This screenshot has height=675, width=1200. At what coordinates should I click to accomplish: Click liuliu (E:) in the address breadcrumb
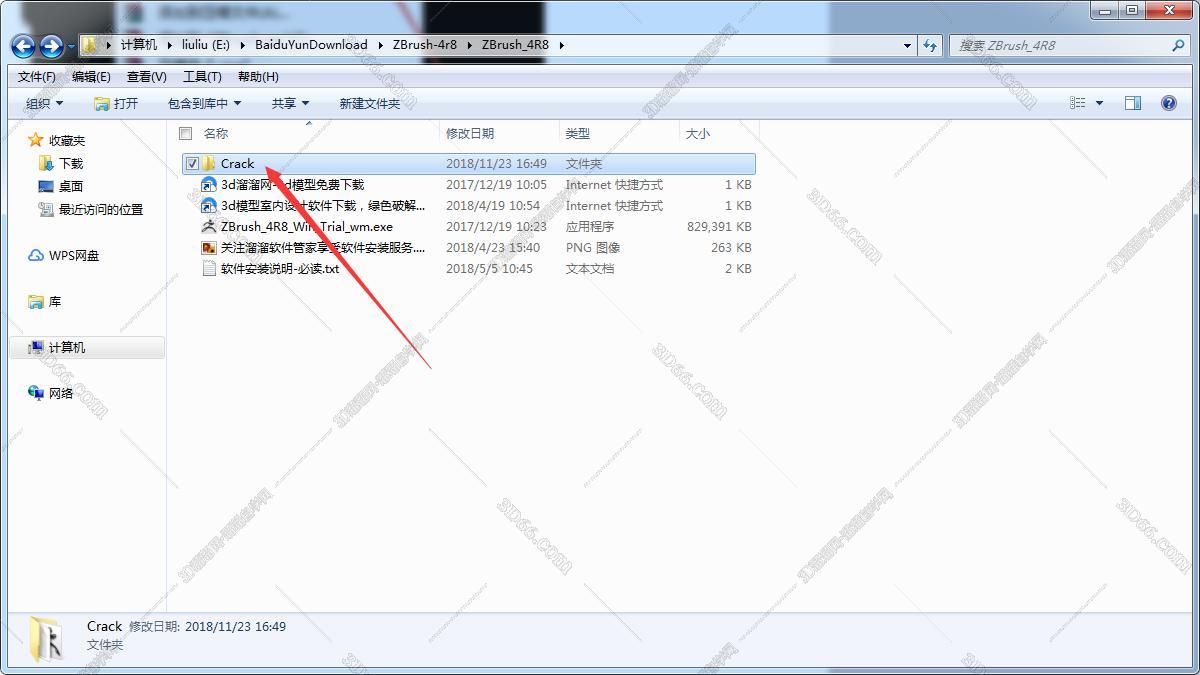[208, 45]
